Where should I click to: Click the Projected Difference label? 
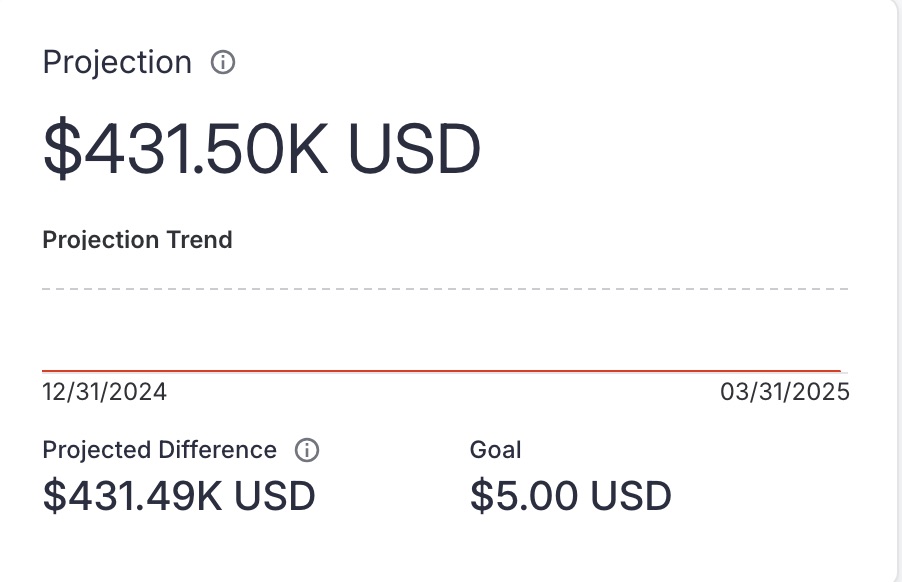point(159,449)
